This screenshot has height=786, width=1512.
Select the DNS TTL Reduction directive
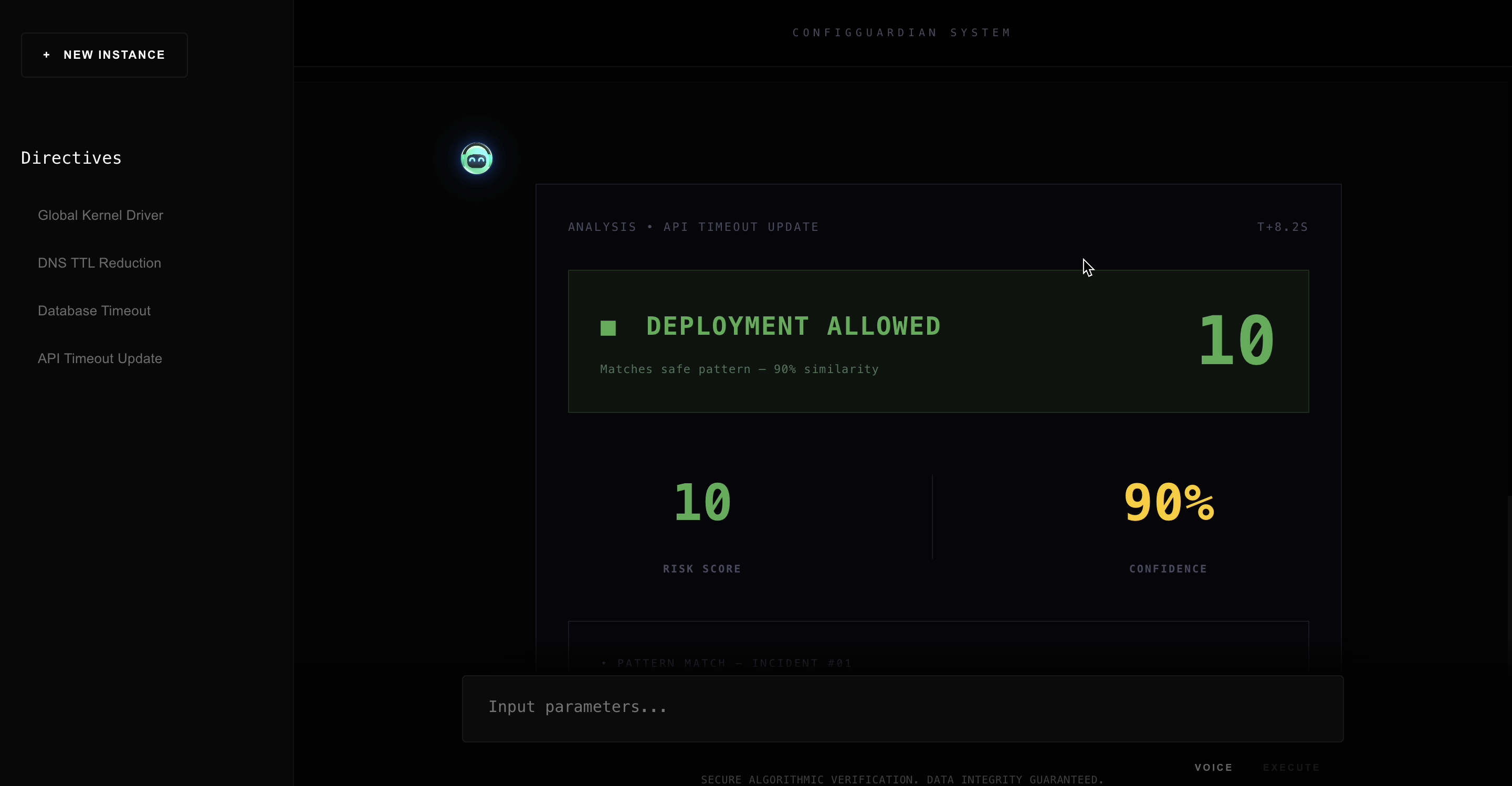click(x=99, y=263)
